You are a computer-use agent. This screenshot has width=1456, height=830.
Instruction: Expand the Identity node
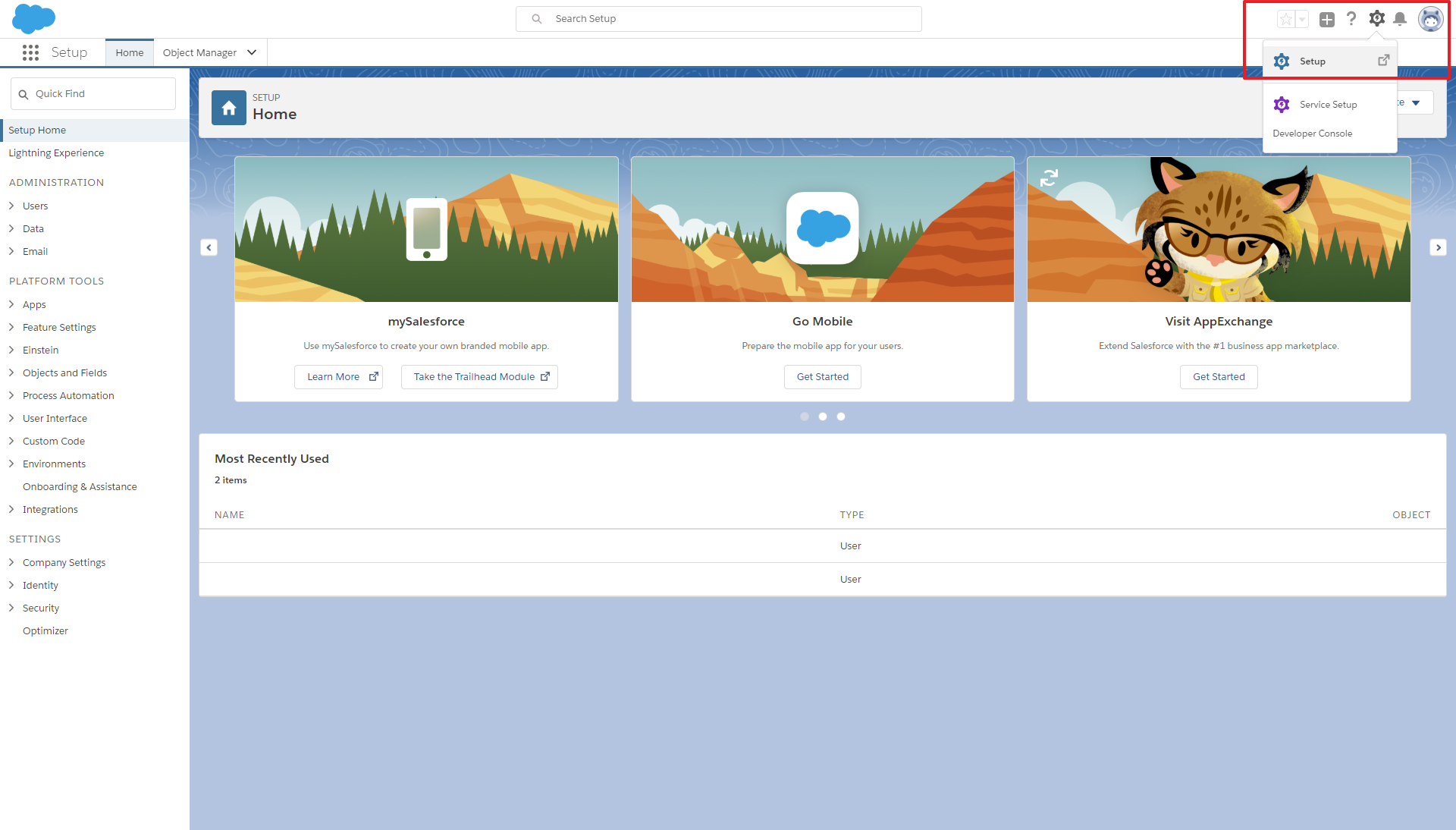point(11,585)
